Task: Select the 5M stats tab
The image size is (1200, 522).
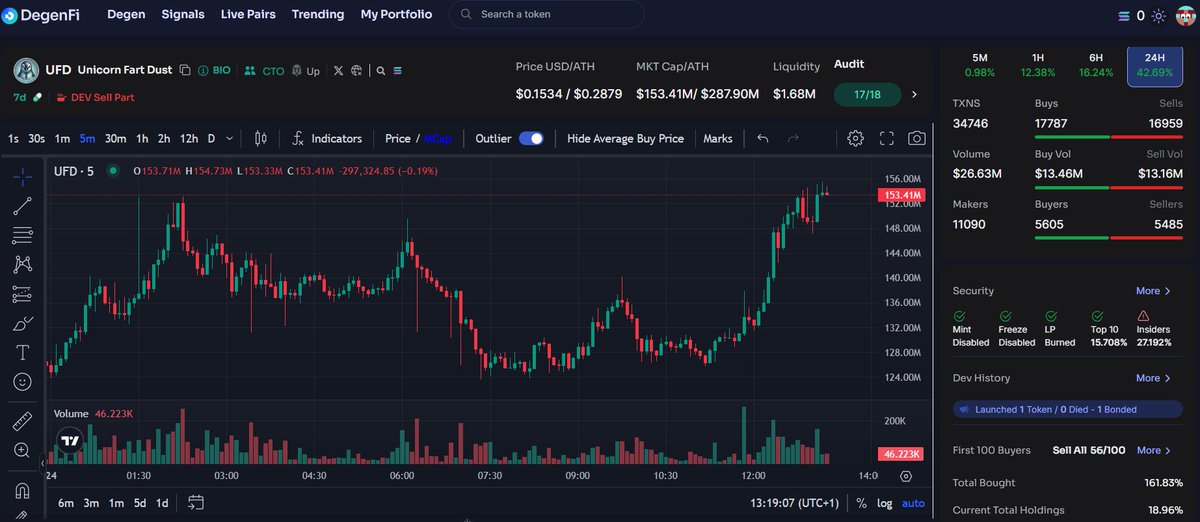Action: (x=980, y=64)
